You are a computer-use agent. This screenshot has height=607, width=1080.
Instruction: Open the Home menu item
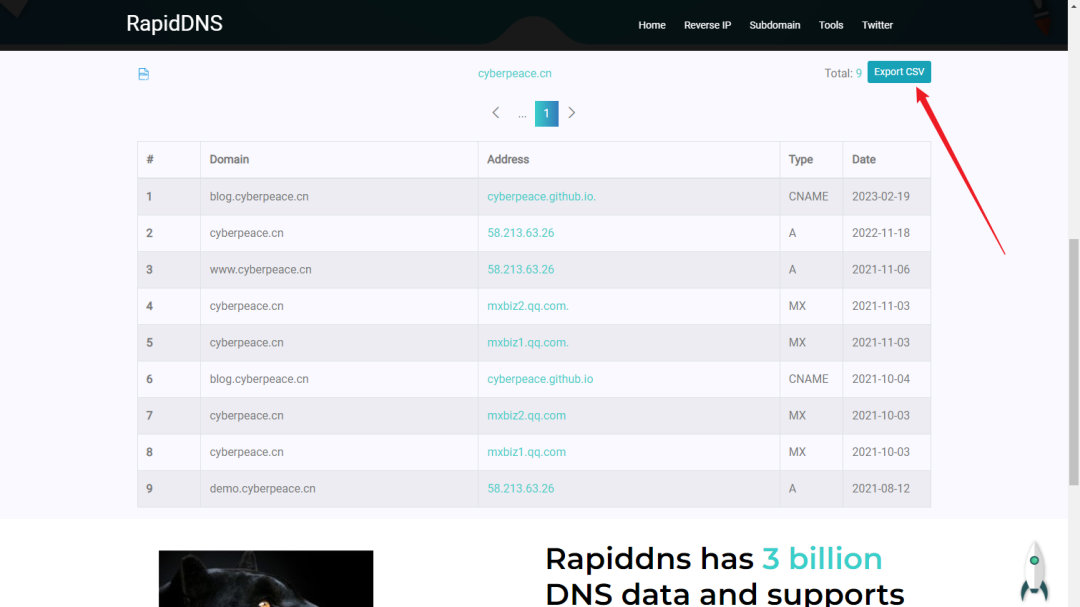coord(651,25)
